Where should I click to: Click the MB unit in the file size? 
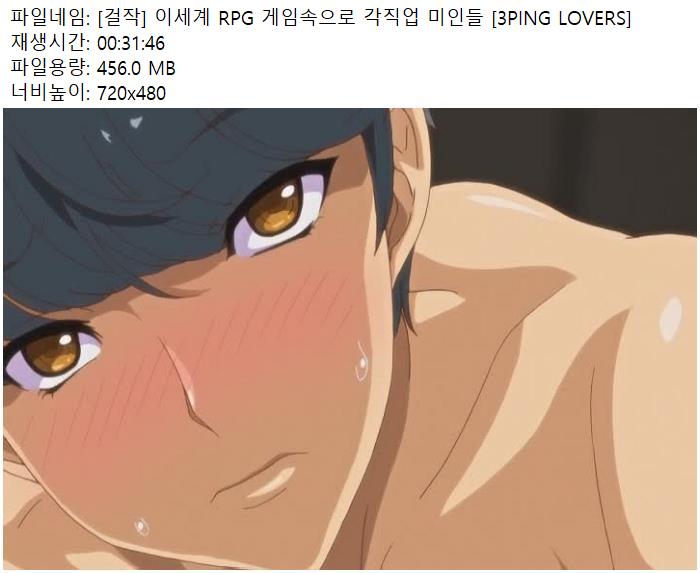tap(162, 68)
